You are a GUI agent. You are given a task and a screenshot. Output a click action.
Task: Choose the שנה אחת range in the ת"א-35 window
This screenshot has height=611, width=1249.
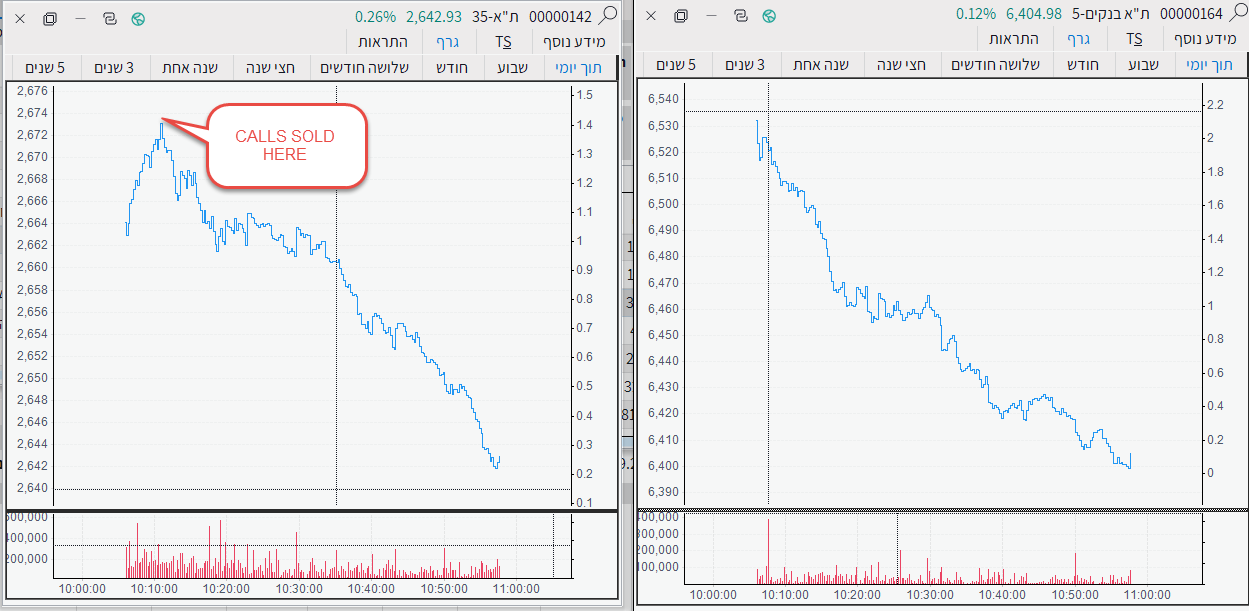[192, 67]
